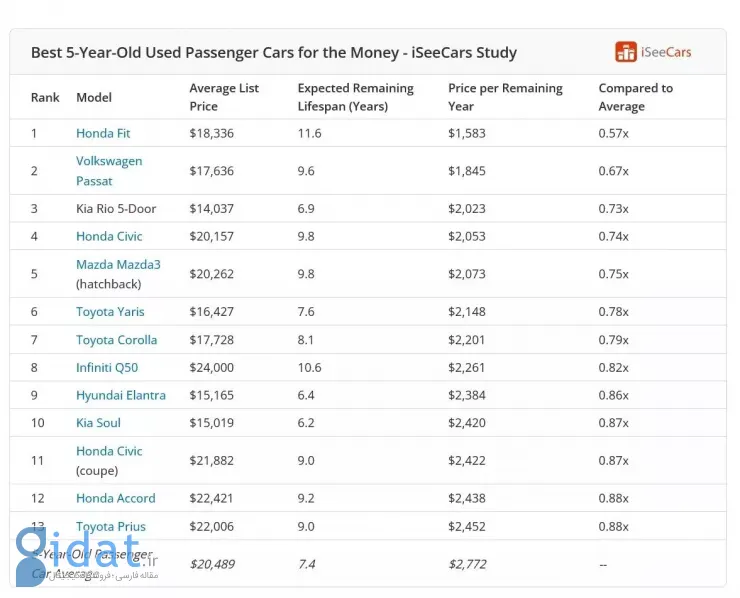Follow the Honda Civic rank 4 link
Image resolution: width=740 pixels, height=598 pixels.
pos(109,236)
